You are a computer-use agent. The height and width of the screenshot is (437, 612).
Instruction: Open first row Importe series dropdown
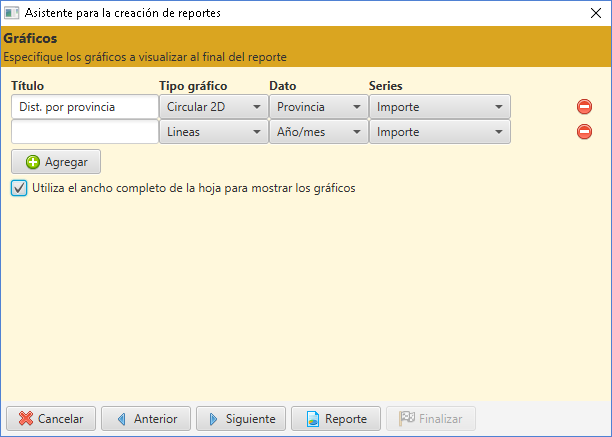point(440,107)
